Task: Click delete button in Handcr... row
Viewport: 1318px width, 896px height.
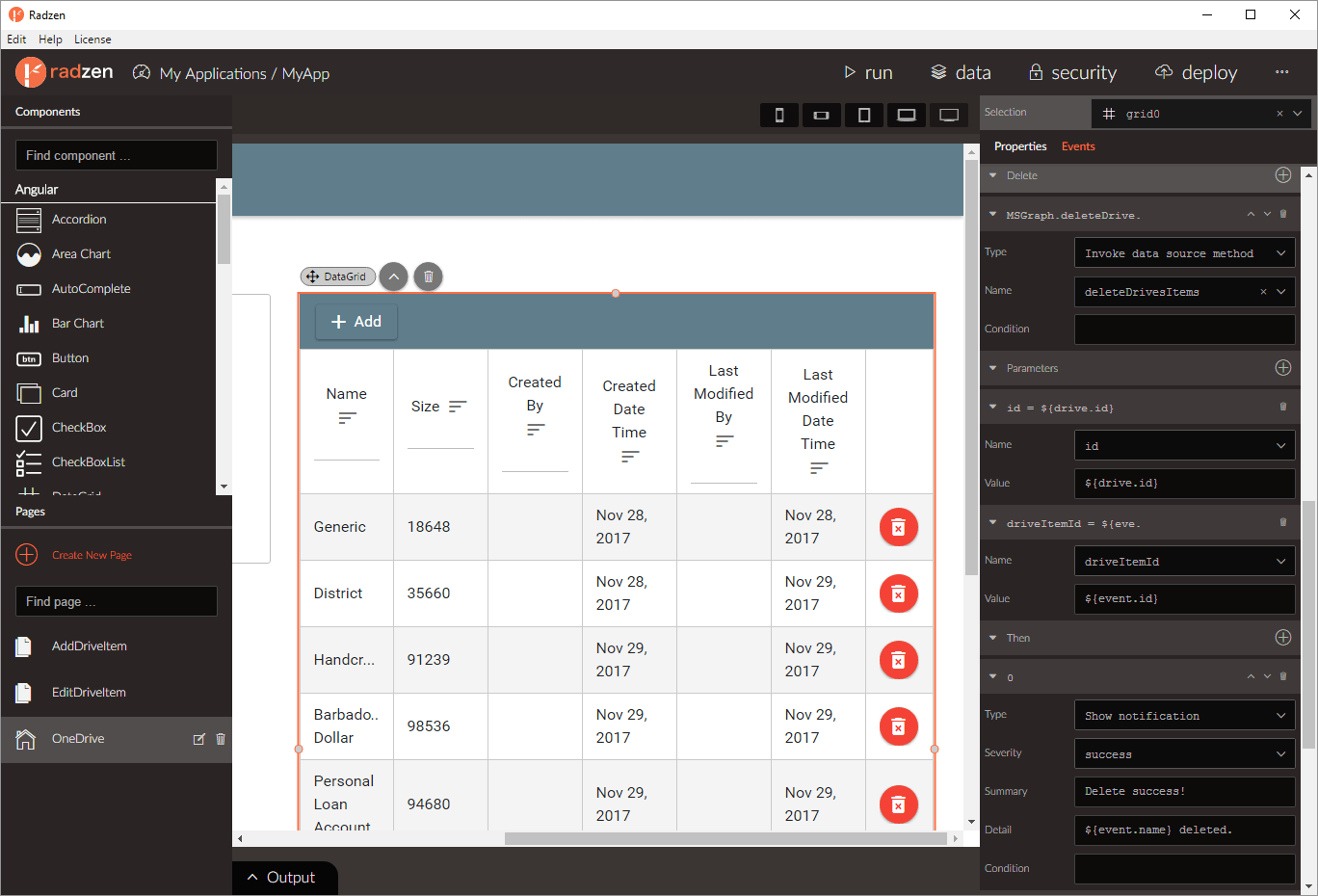Action: tap(898, 660)
